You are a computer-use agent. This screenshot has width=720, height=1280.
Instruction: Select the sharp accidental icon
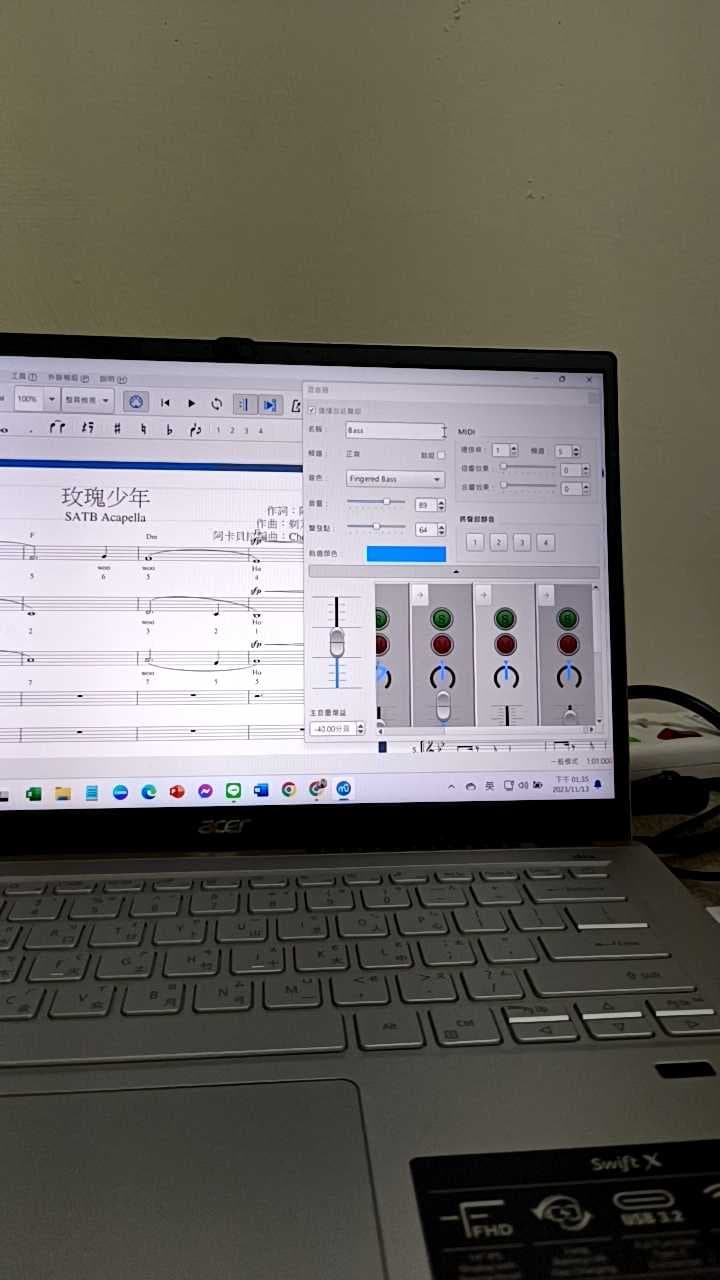117,429
